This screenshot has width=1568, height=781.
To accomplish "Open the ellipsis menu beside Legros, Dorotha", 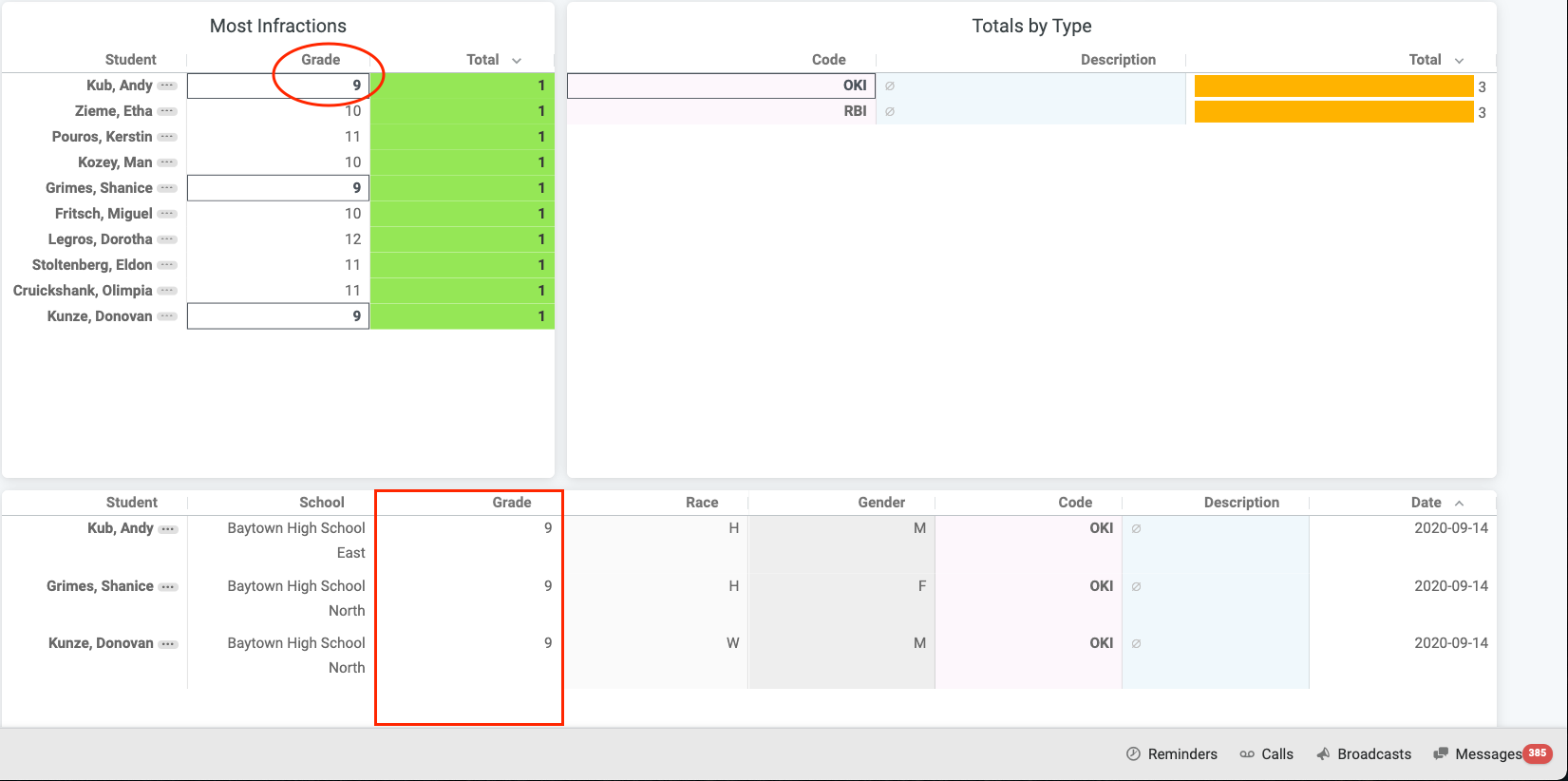I will tap(167, 239).
